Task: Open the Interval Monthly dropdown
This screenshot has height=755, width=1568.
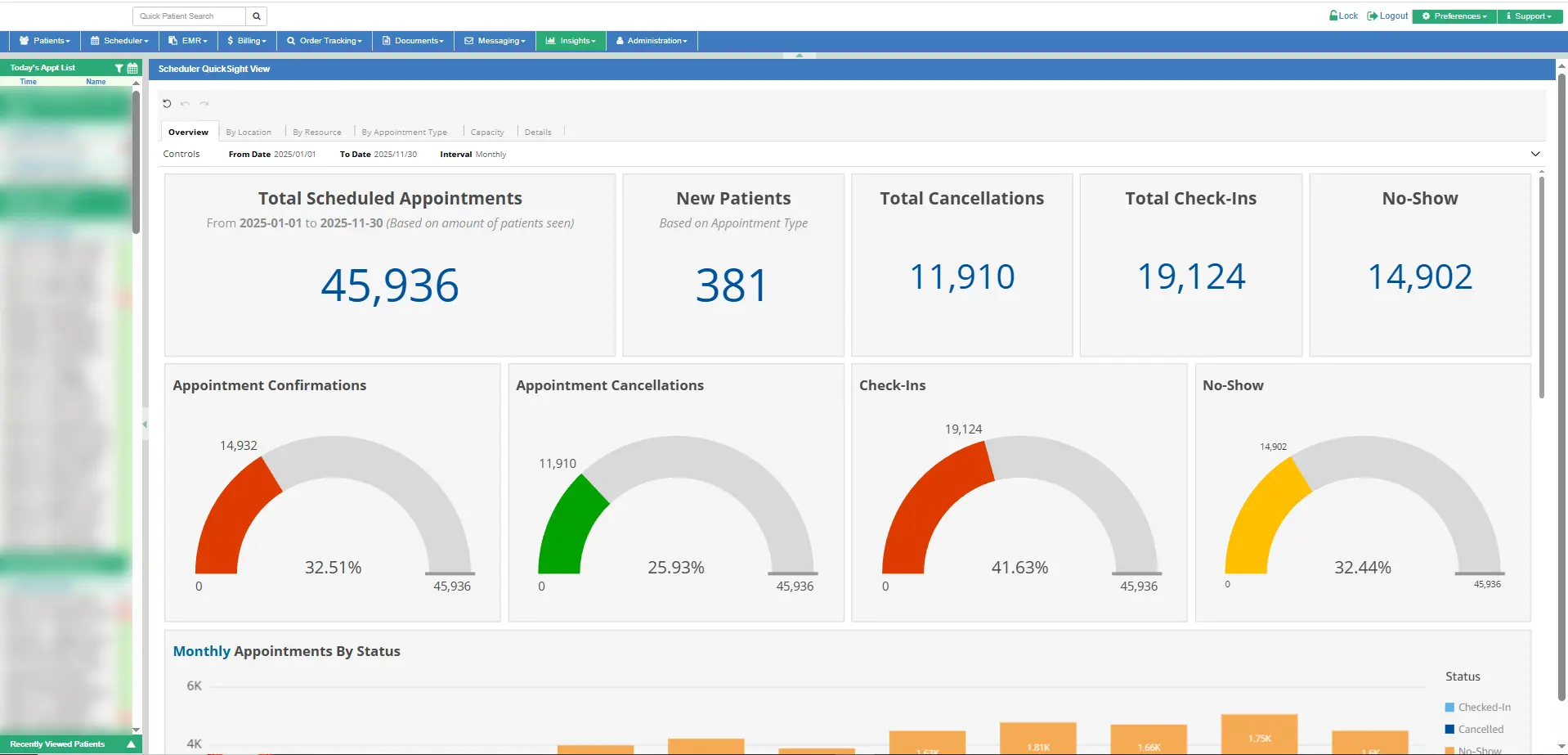Action: click(490, 154)
